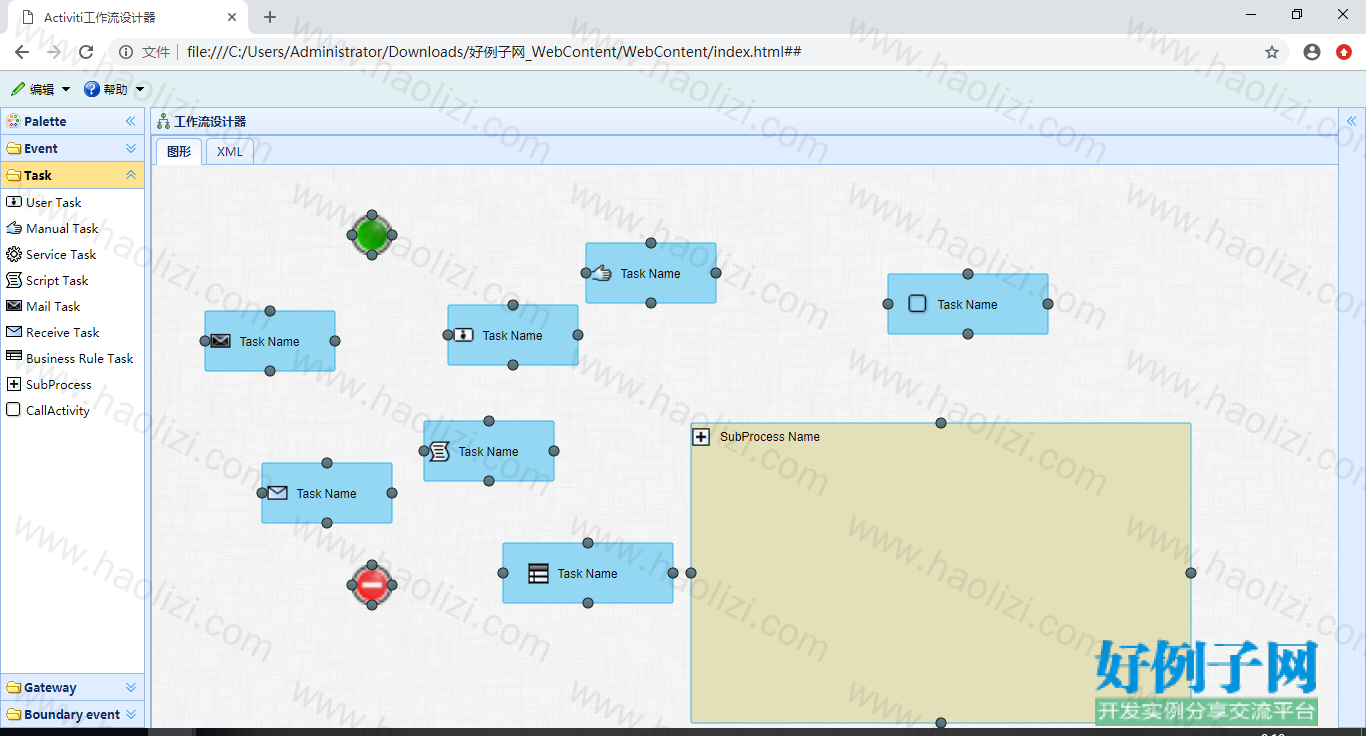Select the Activiti工作流设计器 browser tab
The width and height of the screenshot is (1366, 736).
(127, 18)
